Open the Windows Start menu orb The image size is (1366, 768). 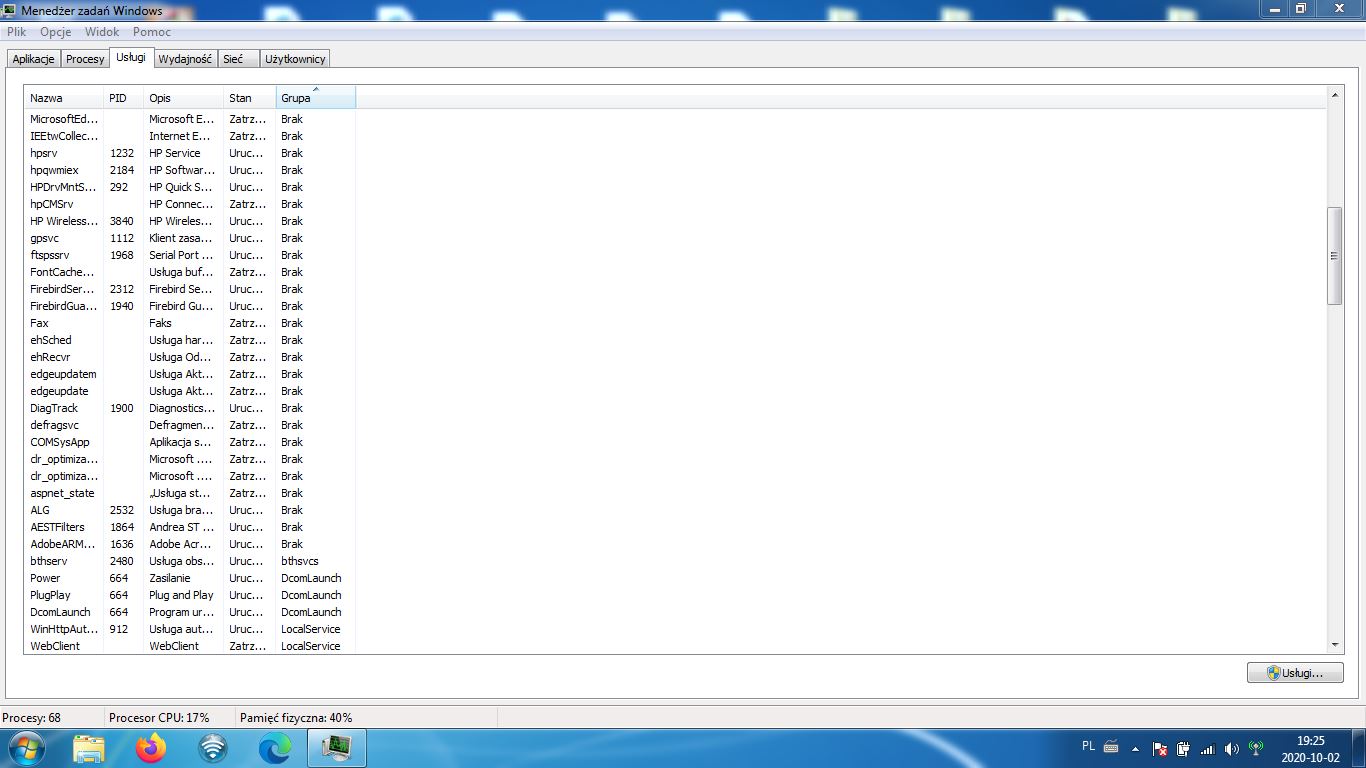[26, 747]
